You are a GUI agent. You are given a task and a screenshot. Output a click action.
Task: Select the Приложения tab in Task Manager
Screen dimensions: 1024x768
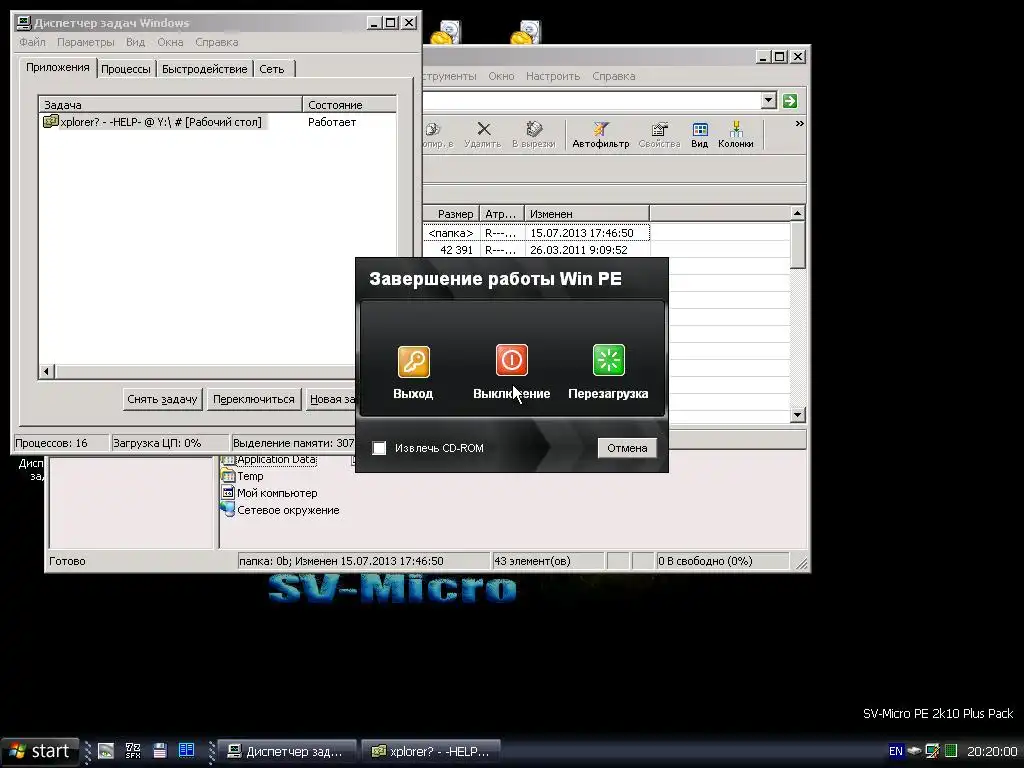click(x=57, y=67)
